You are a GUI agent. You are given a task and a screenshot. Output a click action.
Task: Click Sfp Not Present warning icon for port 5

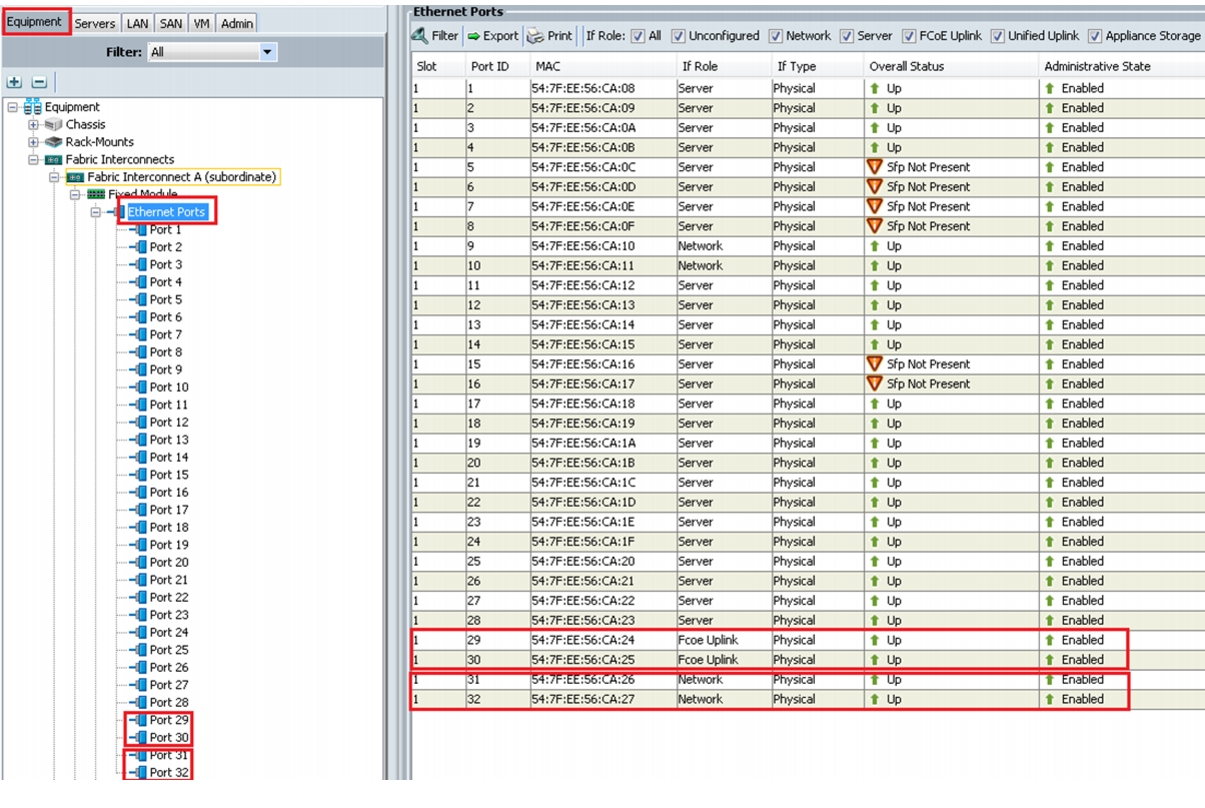point(875,167)
